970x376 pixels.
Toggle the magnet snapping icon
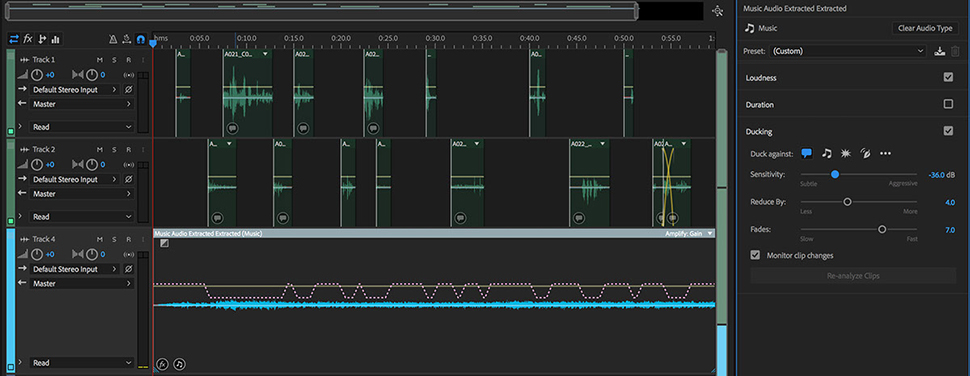click(x=141, y=39)
